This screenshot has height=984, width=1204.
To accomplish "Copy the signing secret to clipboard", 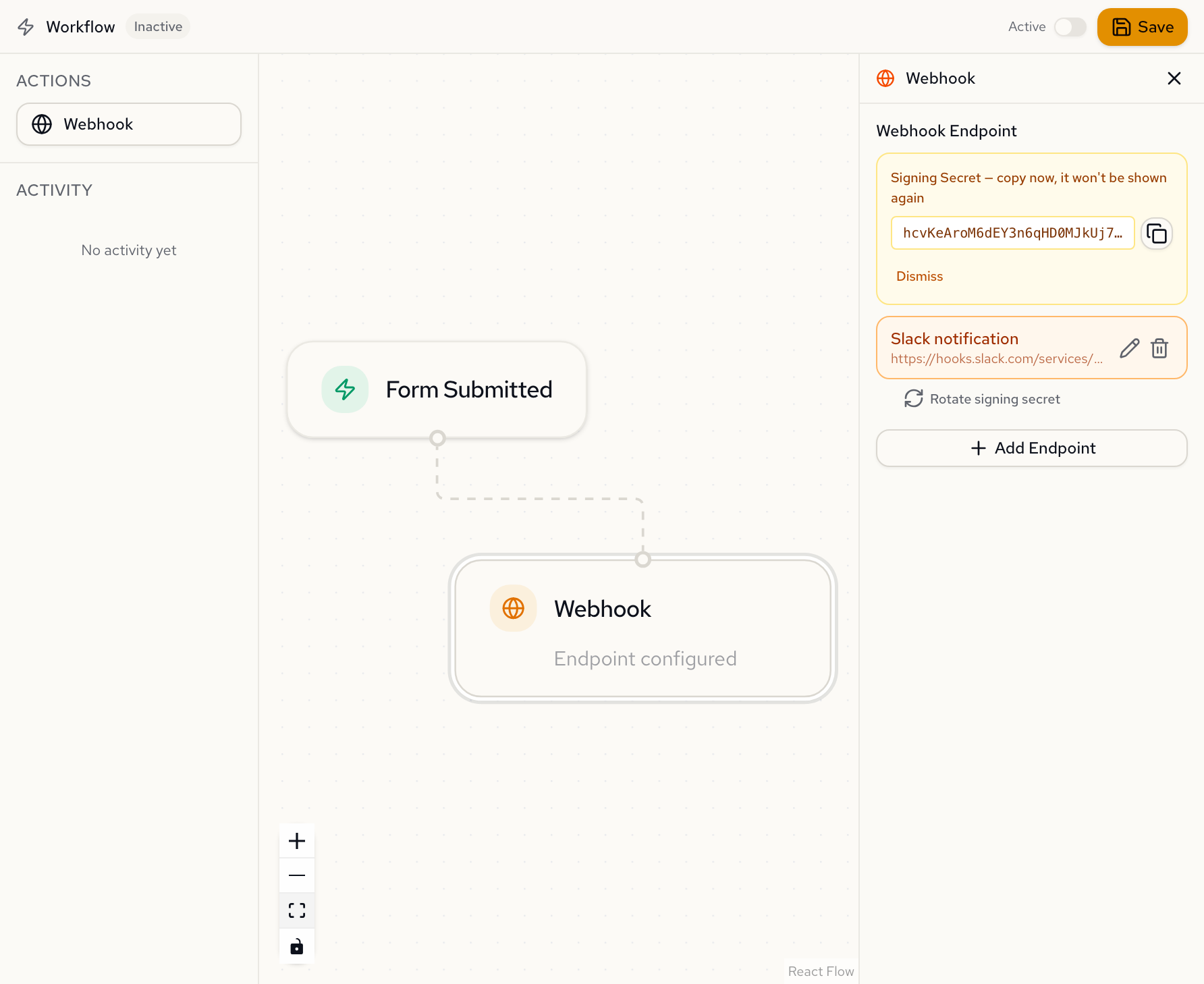I will click(1156, 234).
